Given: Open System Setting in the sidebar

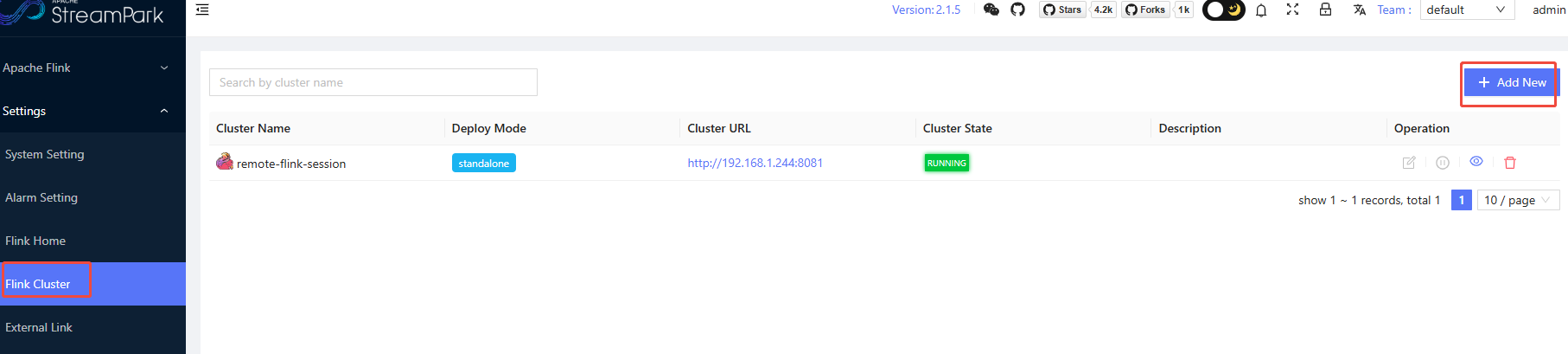Looking at the screenshot, I should [x=92, y=154].
